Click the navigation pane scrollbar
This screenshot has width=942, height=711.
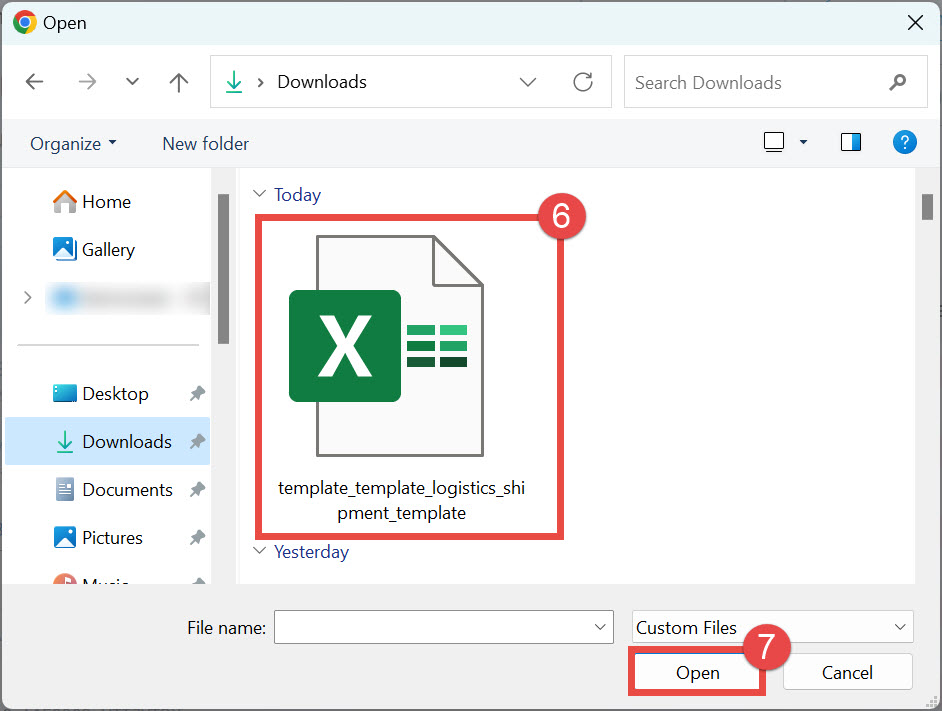point(223,269)
